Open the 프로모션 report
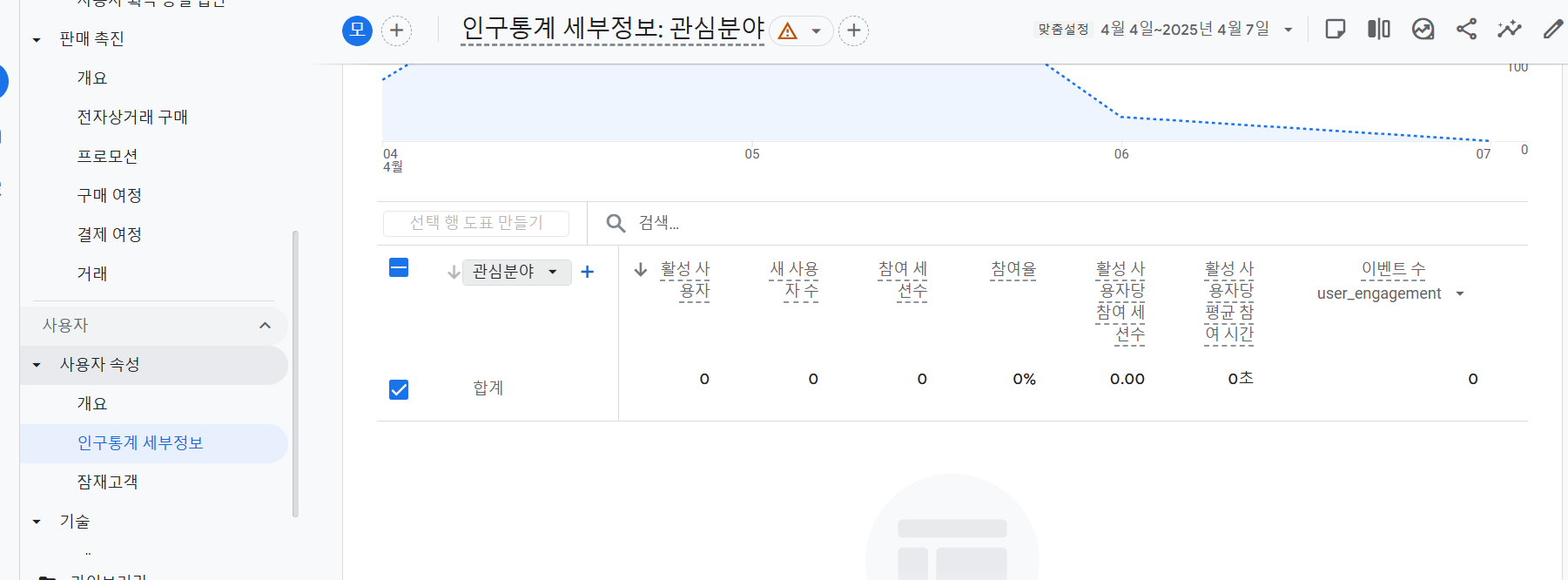The width and height of the screenshot is (1568, 580). (x=107, y=156)
